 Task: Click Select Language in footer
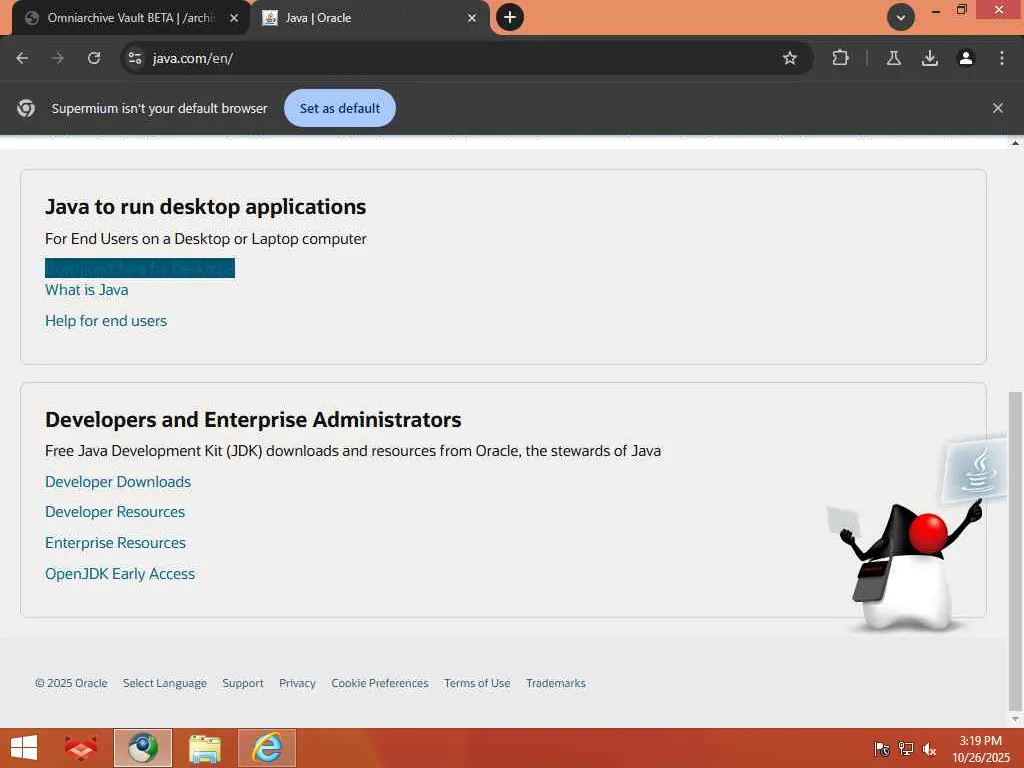(165, 683)
